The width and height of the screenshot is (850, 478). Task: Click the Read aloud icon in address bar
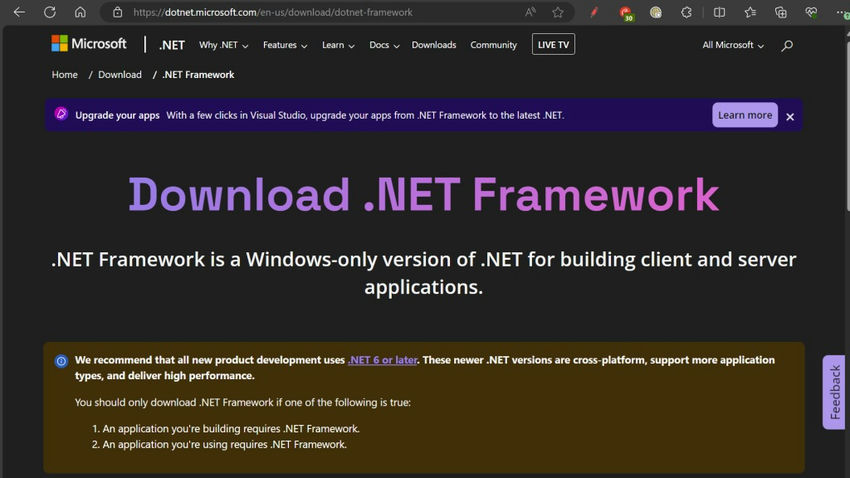(x=530, y=12)
